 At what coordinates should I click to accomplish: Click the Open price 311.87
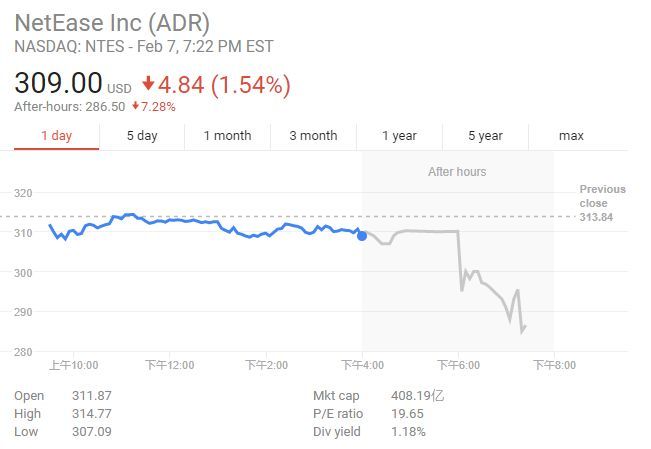92,396
